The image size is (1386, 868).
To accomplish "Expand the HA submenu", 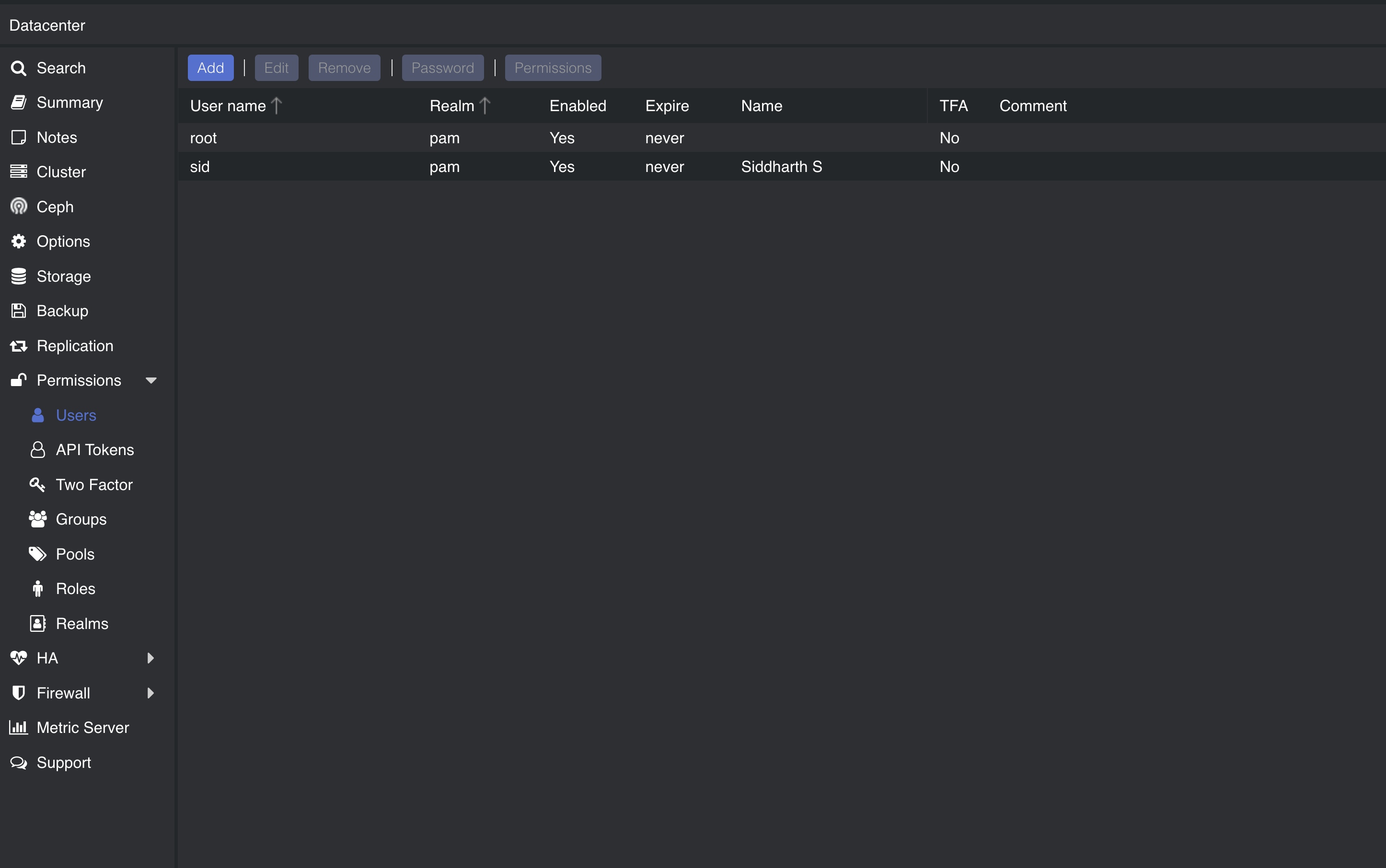I will 151,658.
